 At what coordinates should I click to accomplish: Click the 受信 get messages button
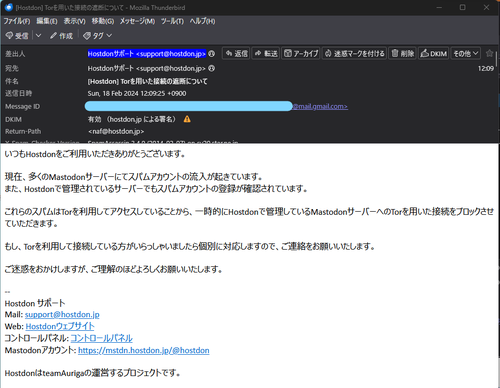click(17, 36)
